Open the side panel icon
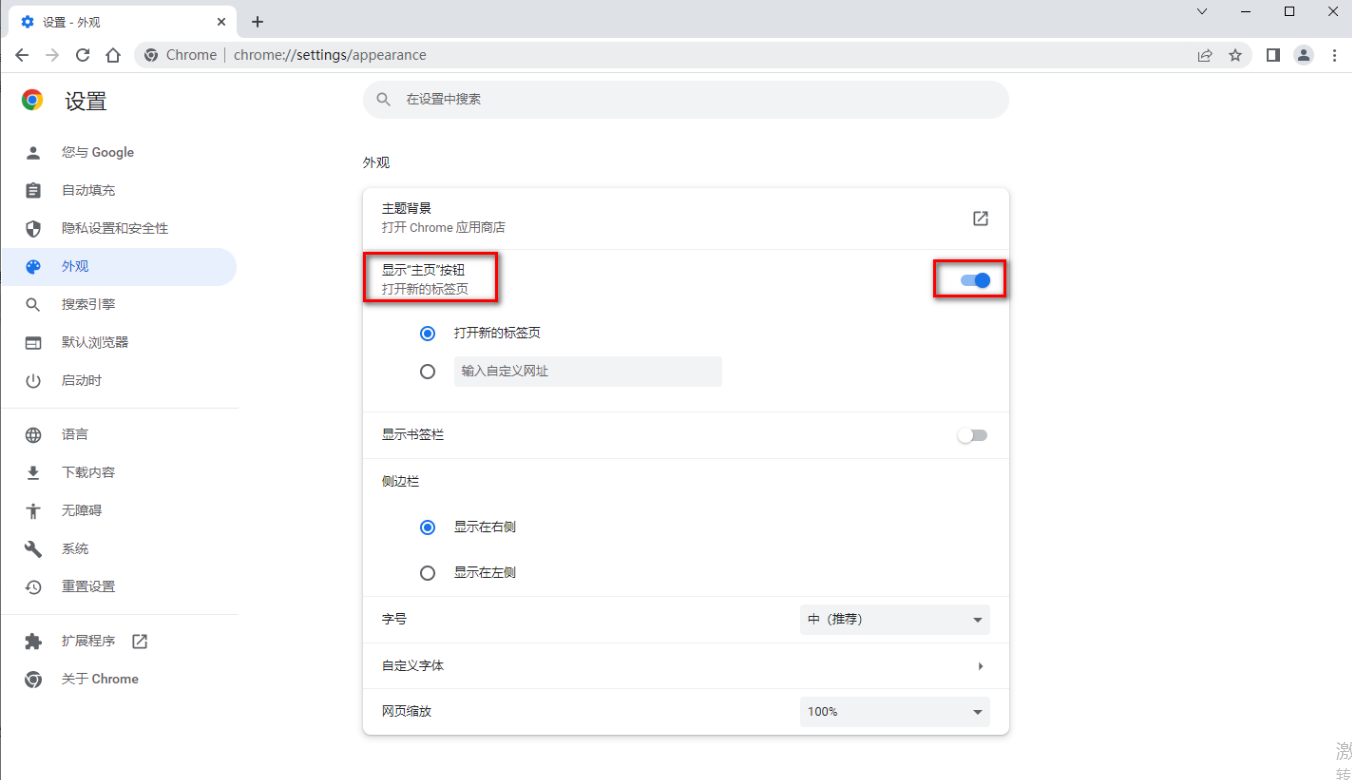Screen dimensions: 1352x780 (1273, 55)
